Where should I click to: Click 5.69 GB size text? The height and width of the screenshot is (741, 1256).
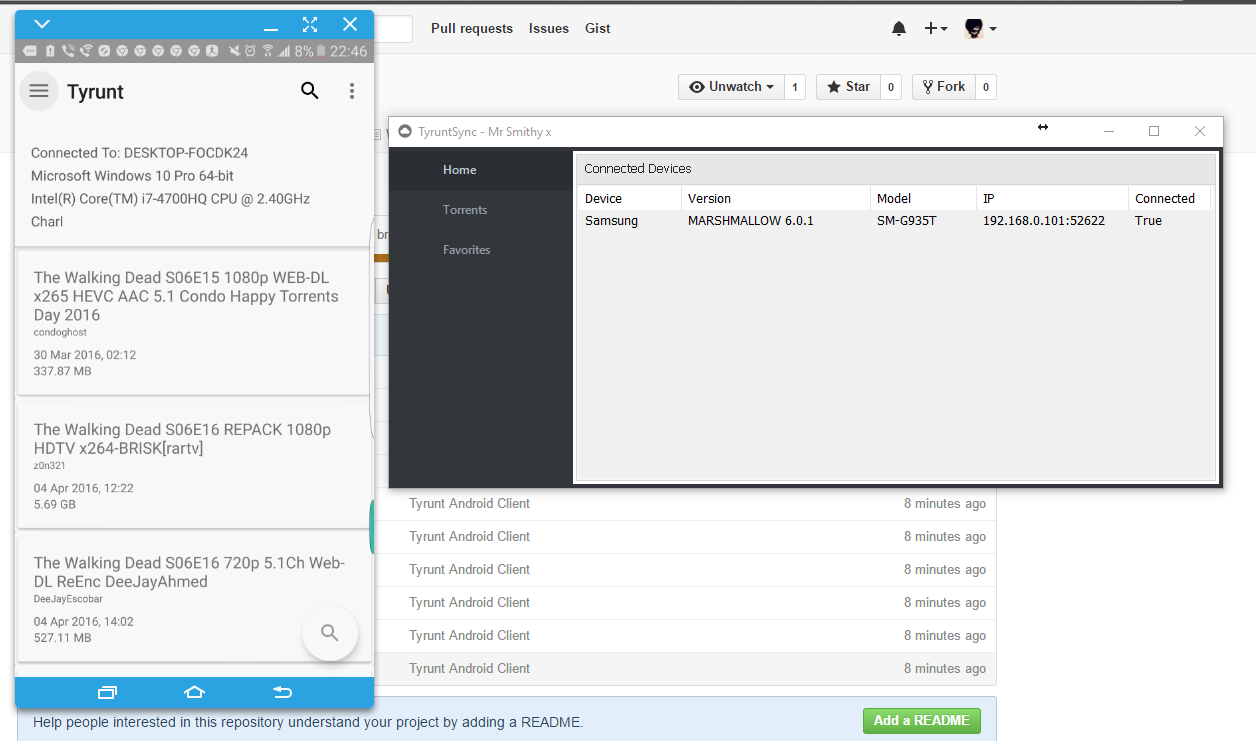54,505
